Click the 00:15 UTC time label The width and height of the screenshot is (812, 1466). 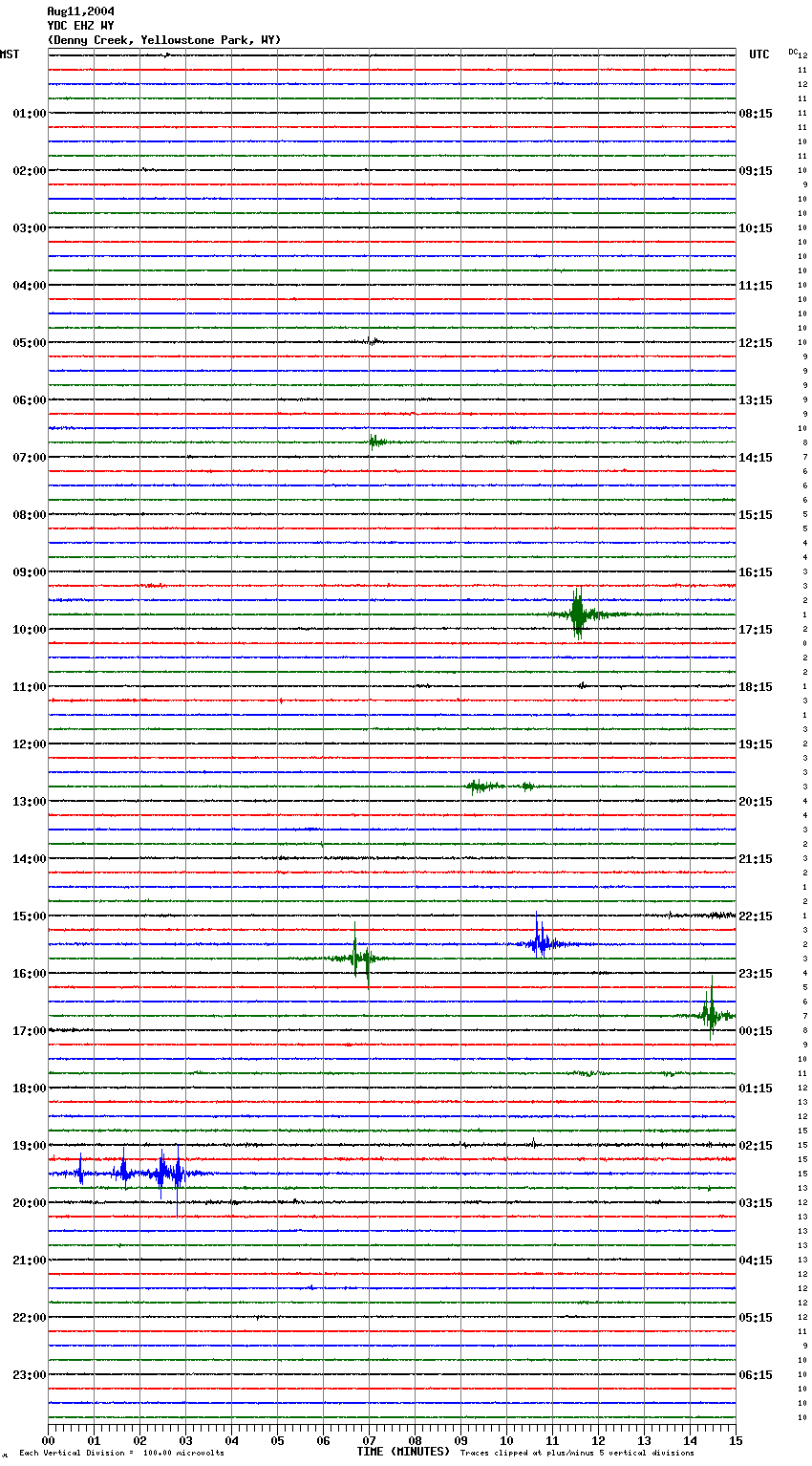point(756,1031)
